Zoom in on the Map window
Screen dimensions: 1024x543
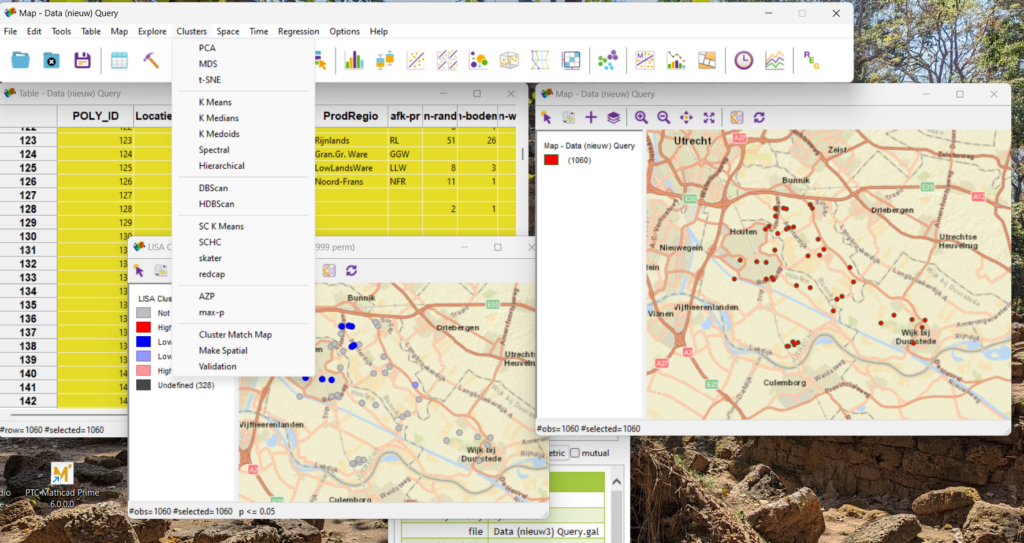coord(641,117)
